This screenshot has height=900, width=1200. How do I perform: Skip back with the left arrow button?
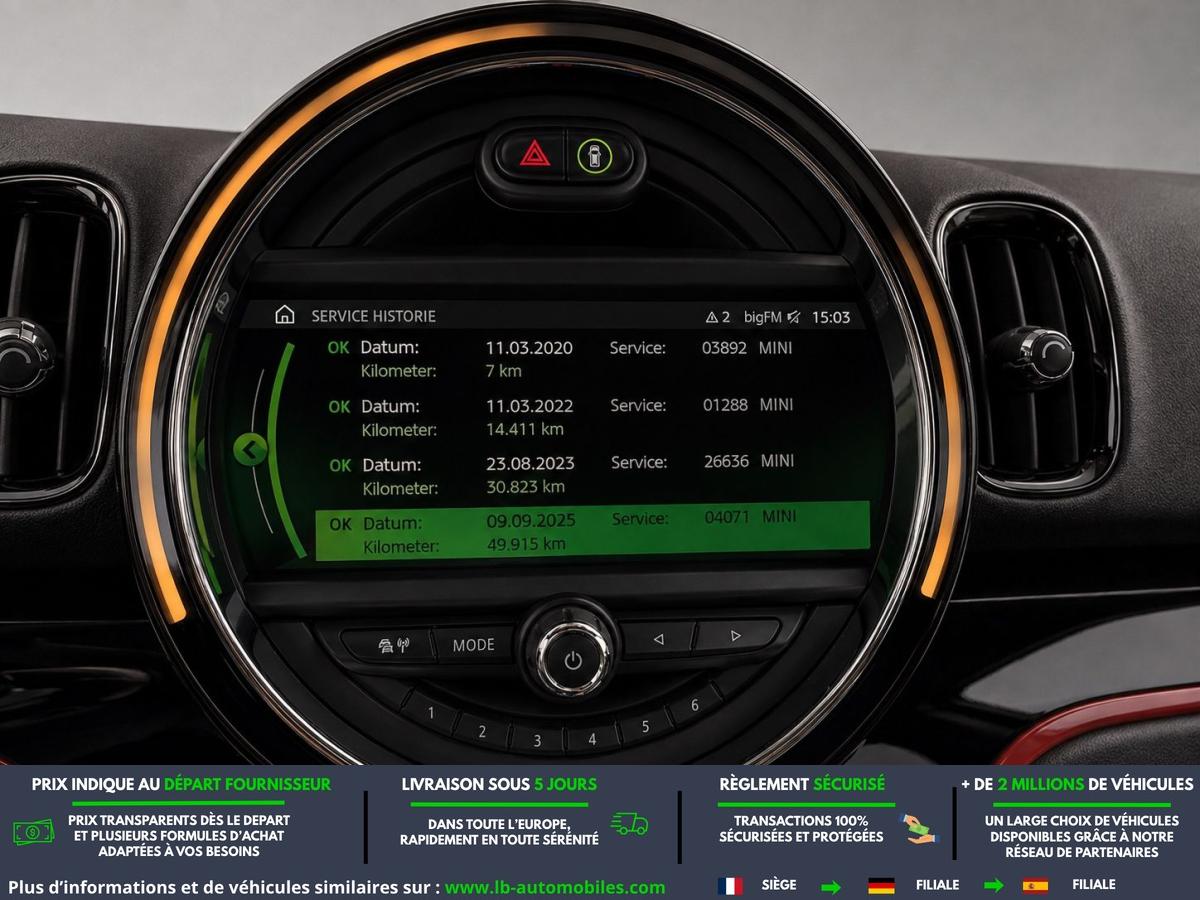coord(658,638)
